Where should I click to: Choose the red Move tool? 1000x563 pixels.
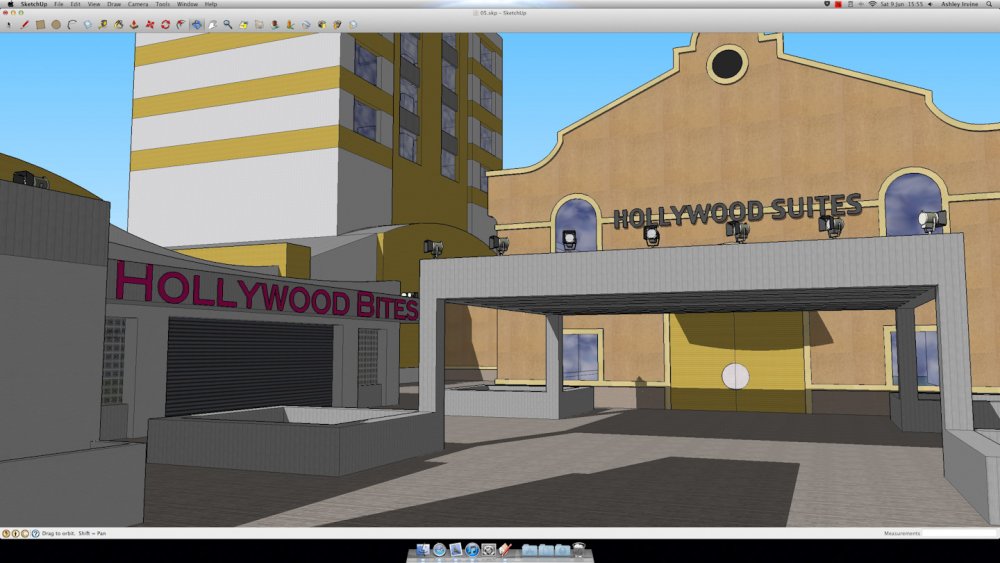click(149, 24)
